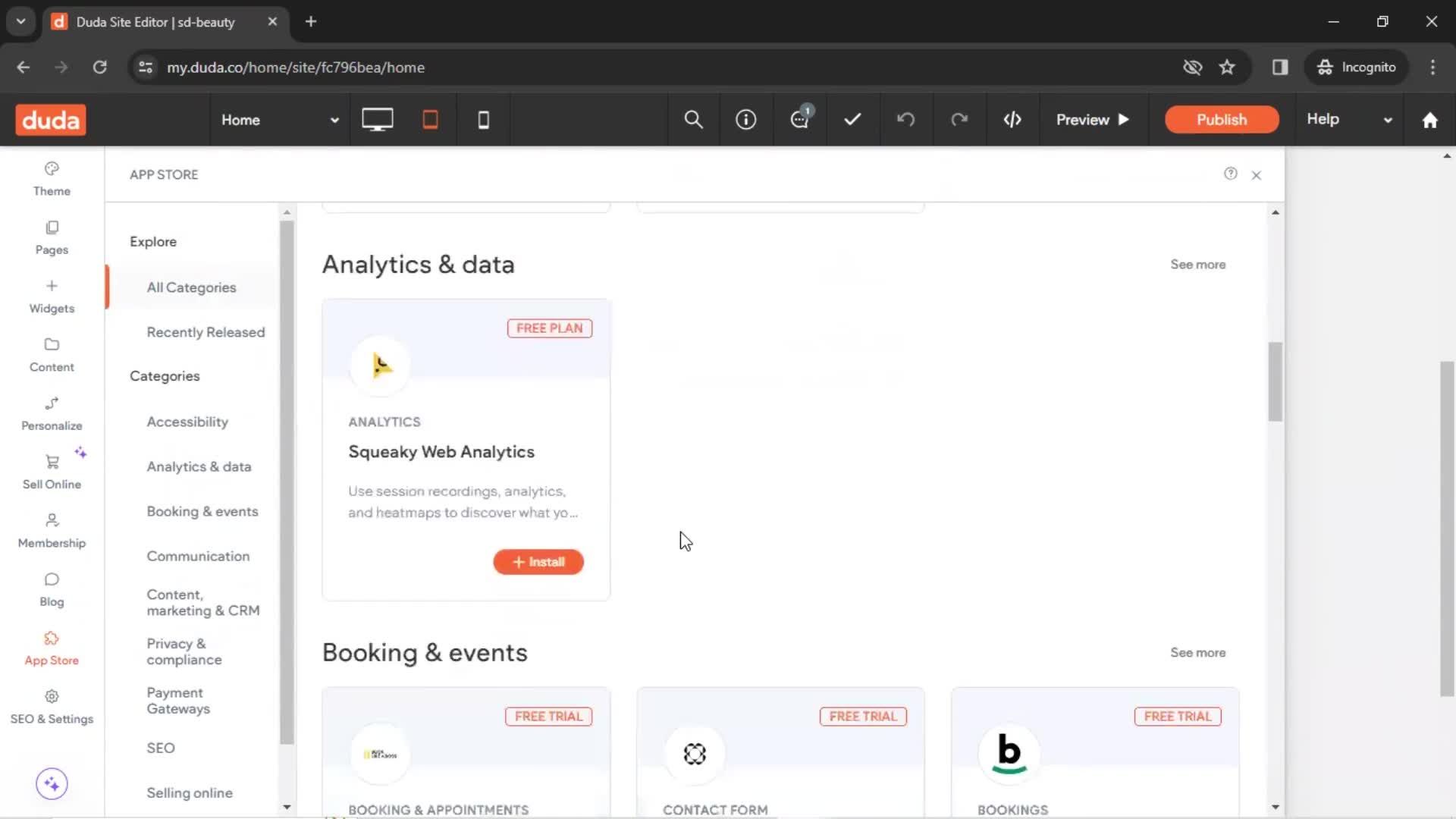The image size is (1456, 819).
Task: Open the Bookings app card
Action: click(1095, 752)
